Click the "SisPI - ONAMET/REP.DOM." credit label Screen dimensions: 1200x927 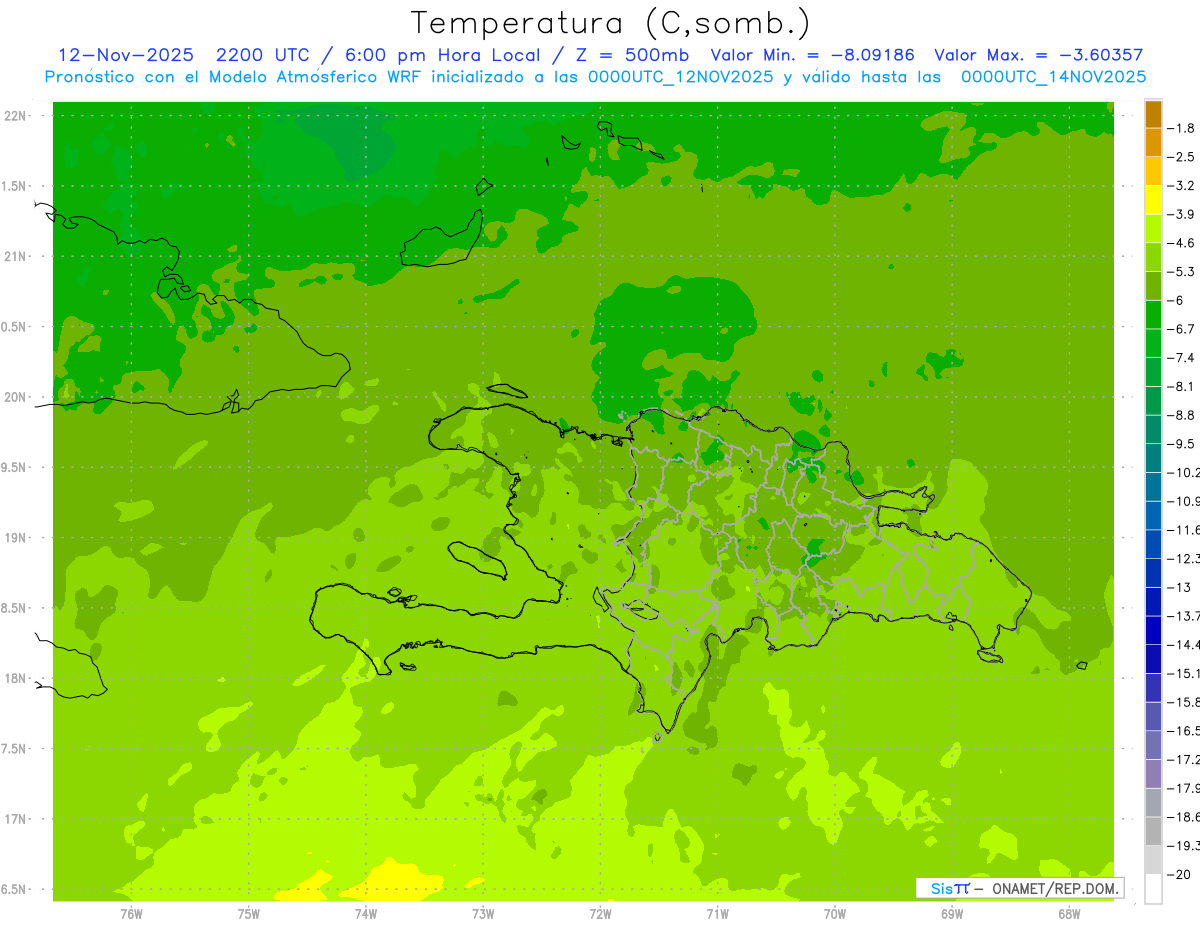click(x=1019, y=888)
